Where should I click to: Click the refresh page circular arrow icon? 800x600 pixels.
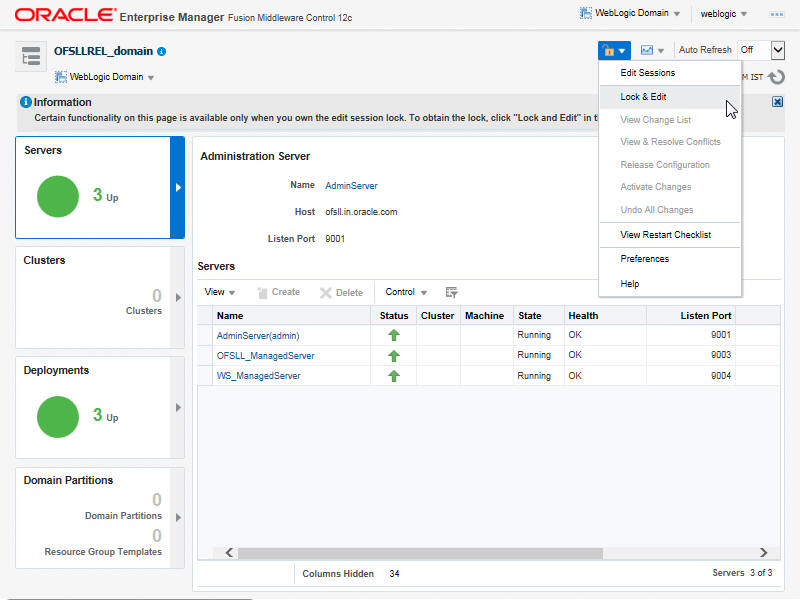pyautogui.click(x=777, y=77)
